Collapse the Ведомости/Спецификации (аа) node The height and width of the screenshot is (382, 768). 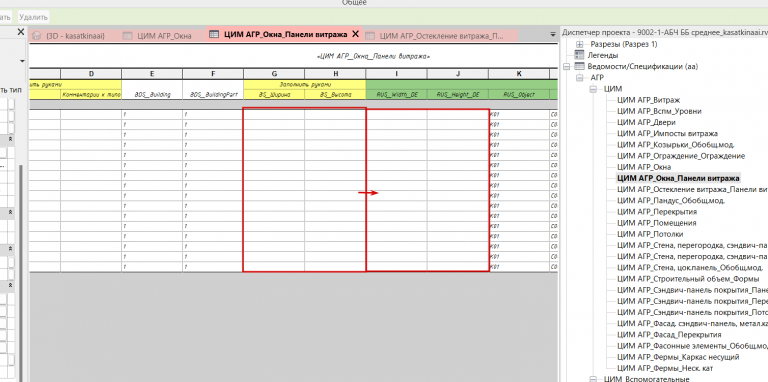567,66
